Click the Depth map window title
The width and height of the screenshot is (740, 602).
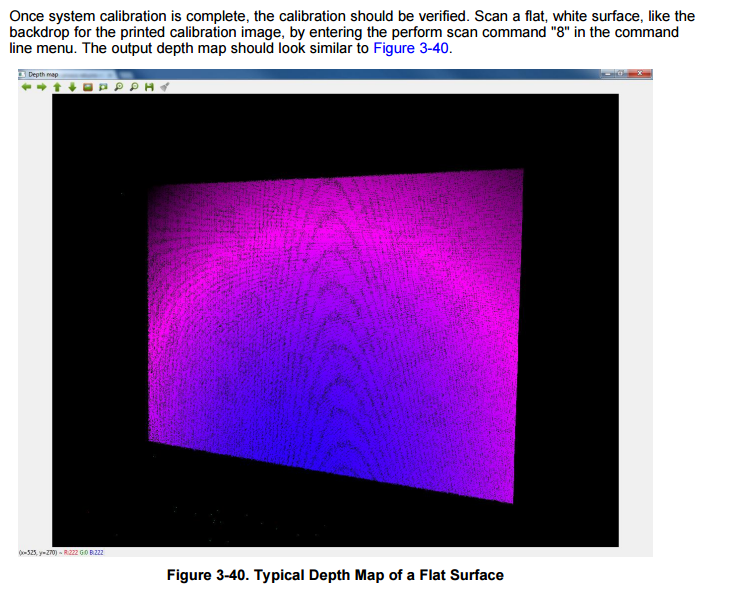(43, 75)
